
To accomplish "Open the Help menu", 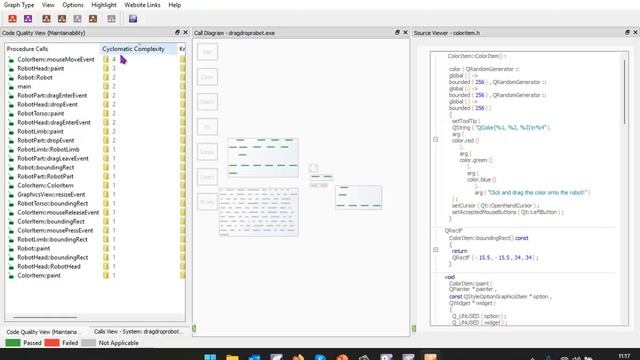I will 175,5.
